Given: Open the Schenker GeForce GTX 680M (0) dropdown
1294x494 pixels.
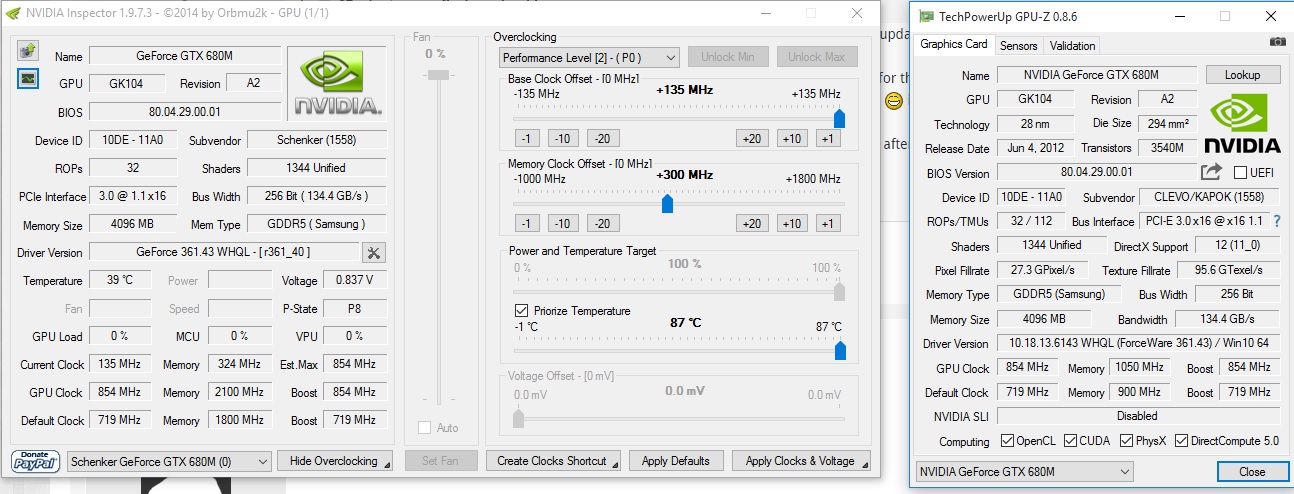Looking at the screenshot, I should [x=169, y=461].
